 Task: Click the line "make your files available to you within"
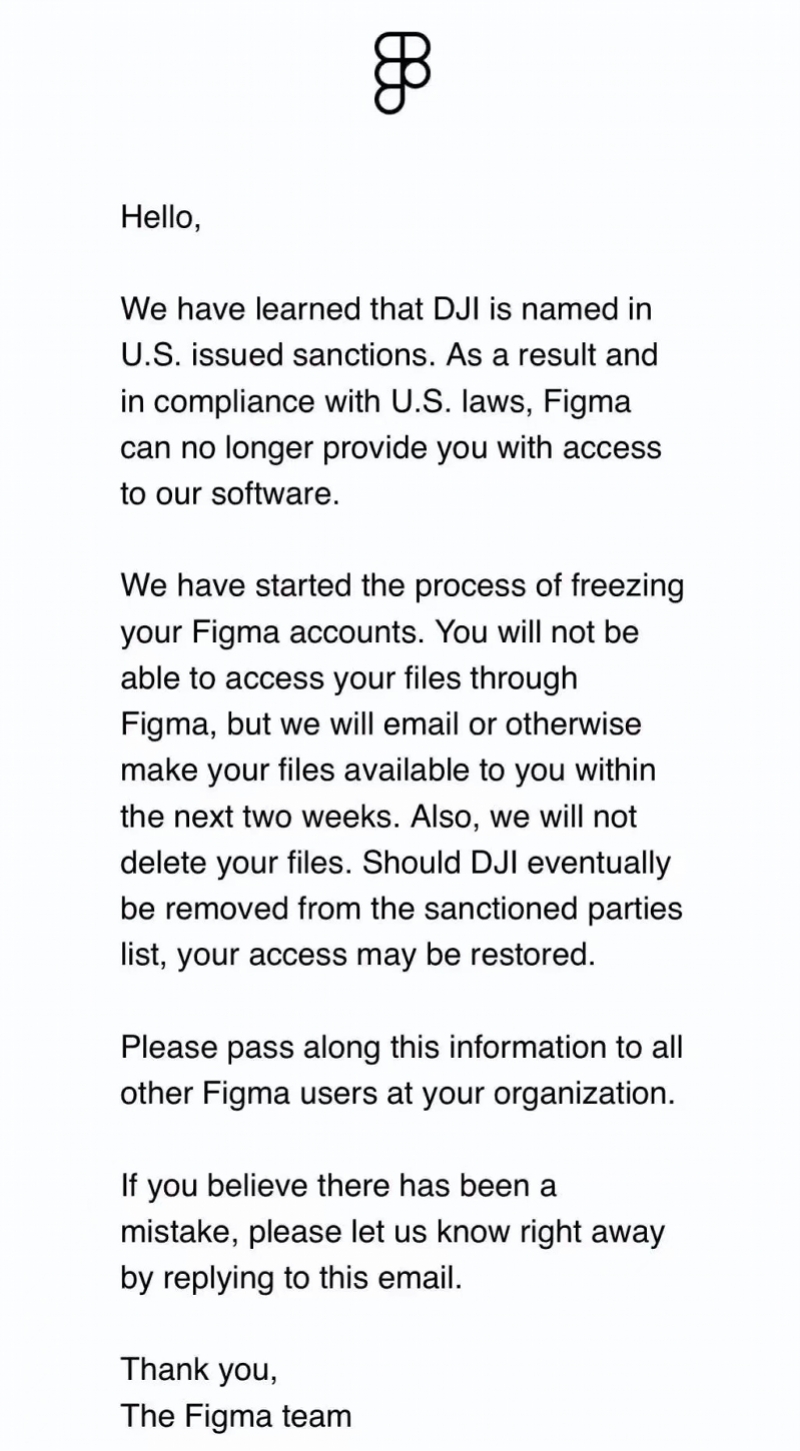pos(388,770)
